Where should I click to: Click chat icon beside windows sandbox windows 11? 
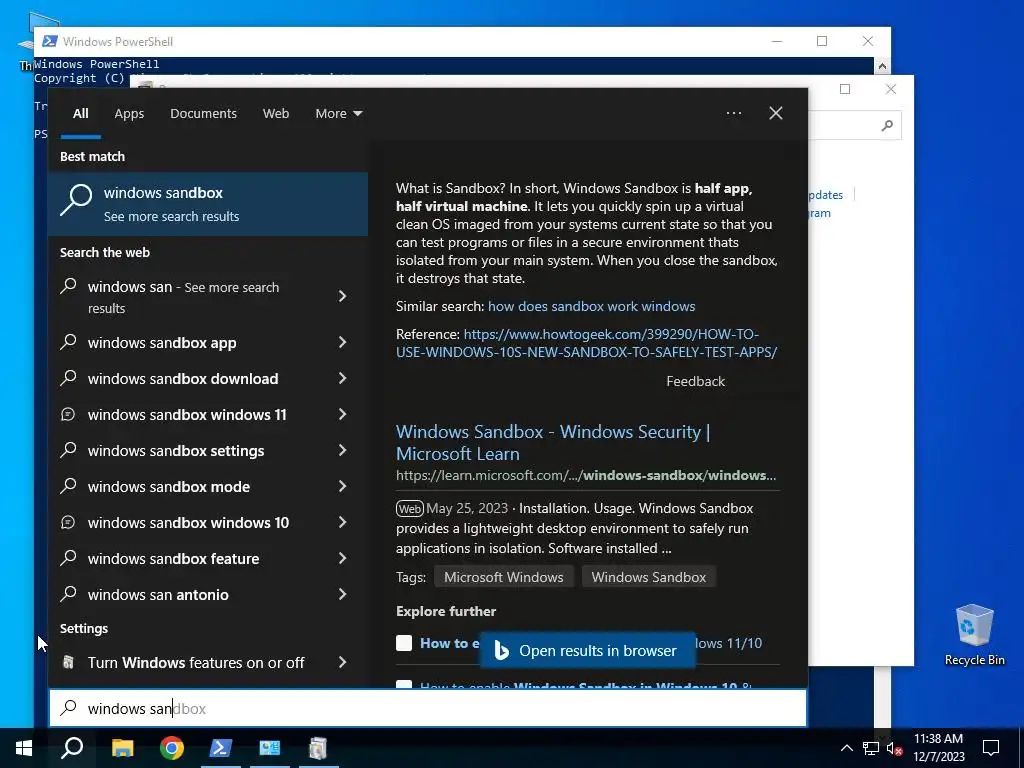tap(68, 414)
